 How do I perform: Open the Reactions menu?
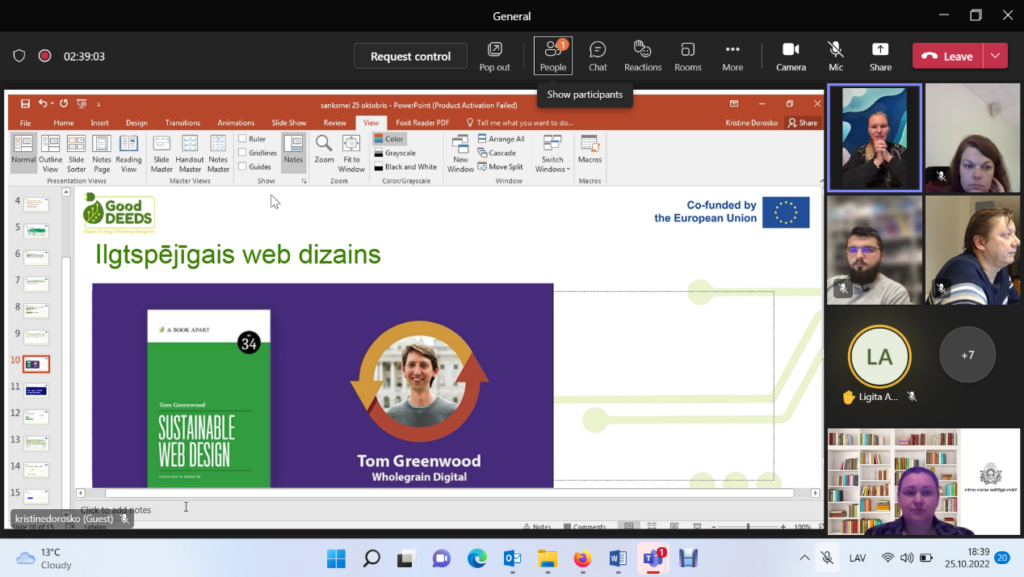coord(643,56)
